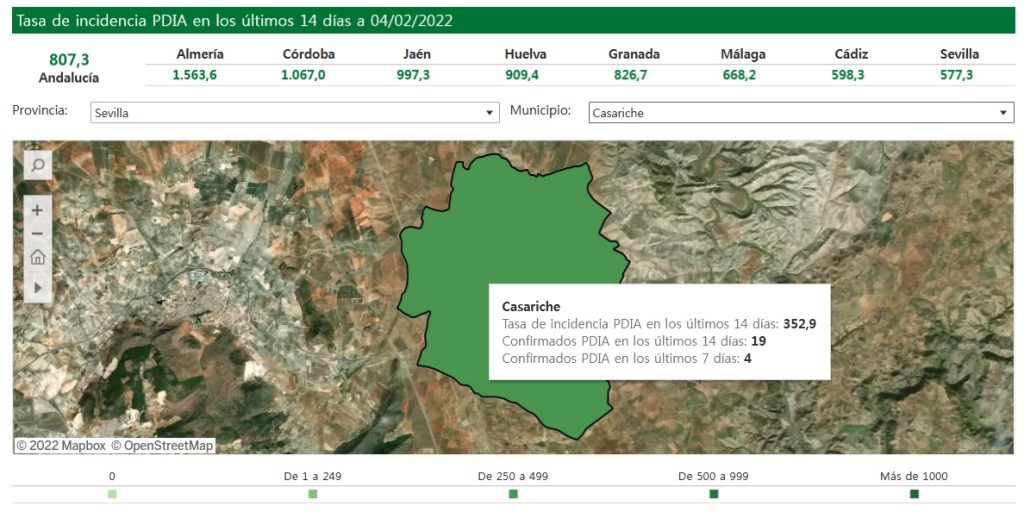Screen dimensions: 1024x512
Task: Expand map tools arrow button
Action: [37, 287]
